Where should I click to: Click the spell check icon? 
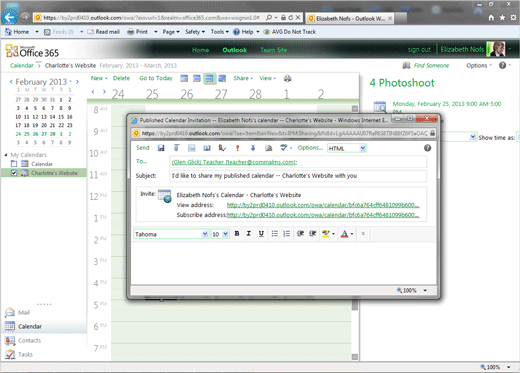click(x=283, y=148)
